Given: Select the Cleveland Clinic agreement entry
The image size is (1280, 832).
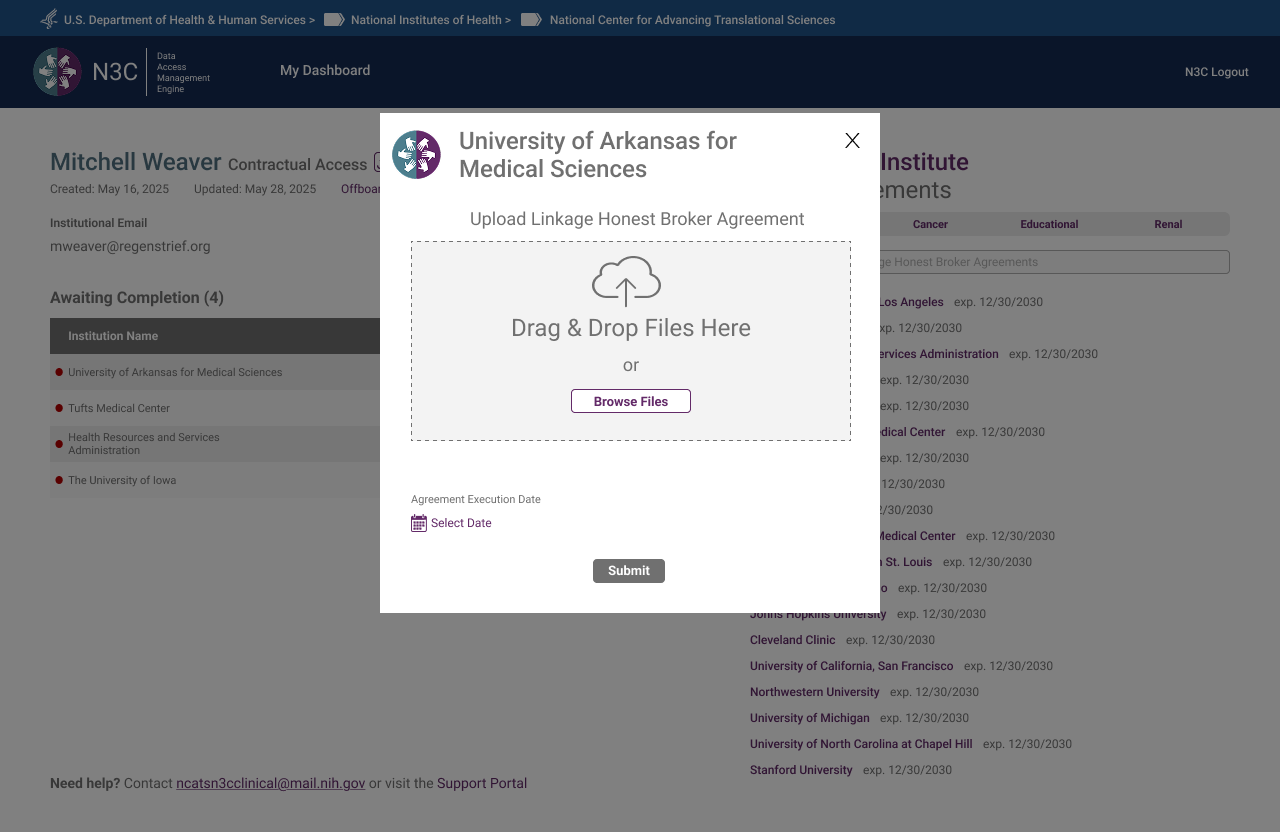Looking at the screenshot, I should (792, 639).
